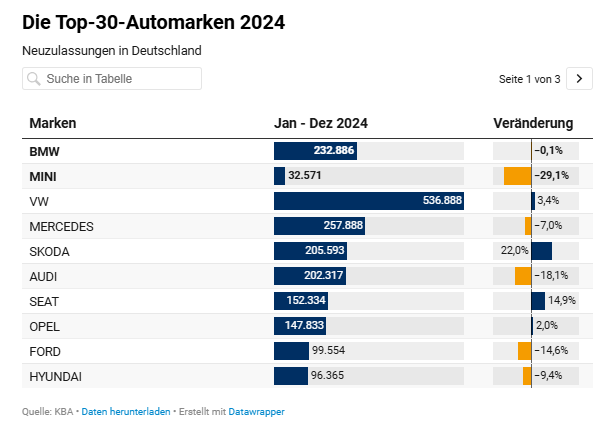Select the SEAT 152.334 bar

tap(301, 301)
